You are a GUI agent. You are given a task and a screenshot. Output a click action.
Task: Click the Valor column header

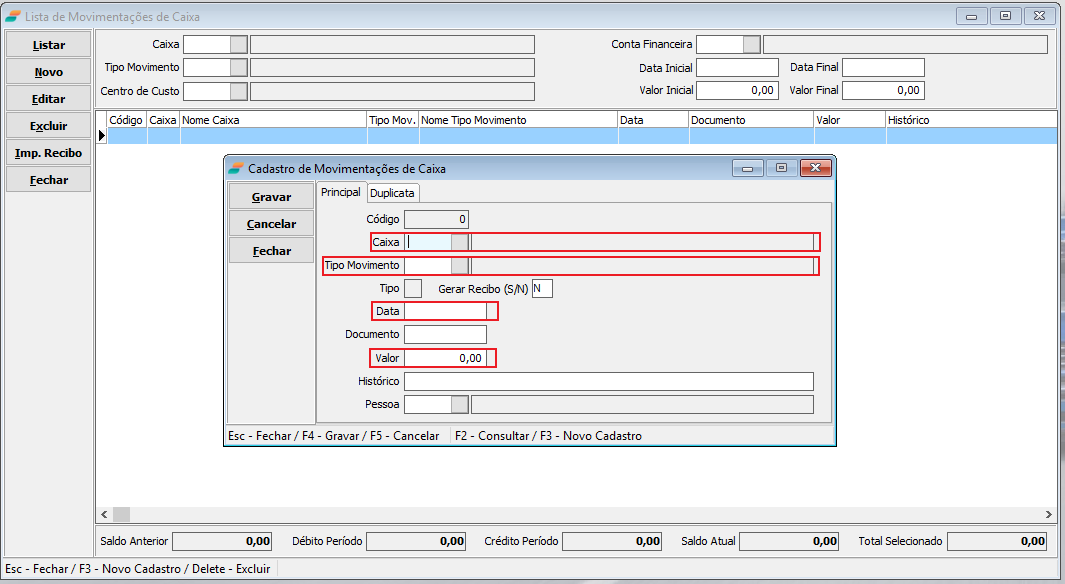point(848,120)
